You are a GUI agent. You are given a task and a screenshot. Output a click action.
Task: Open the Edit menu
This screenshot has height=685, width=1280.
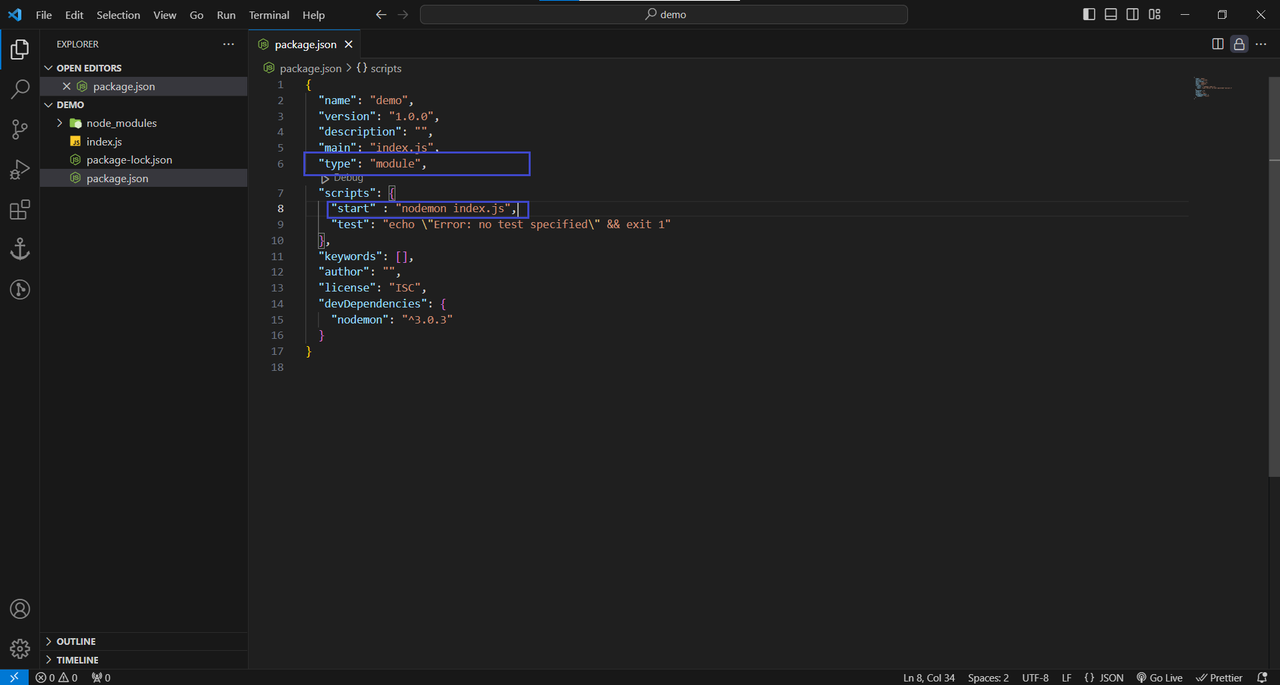[x=75, y=15]
